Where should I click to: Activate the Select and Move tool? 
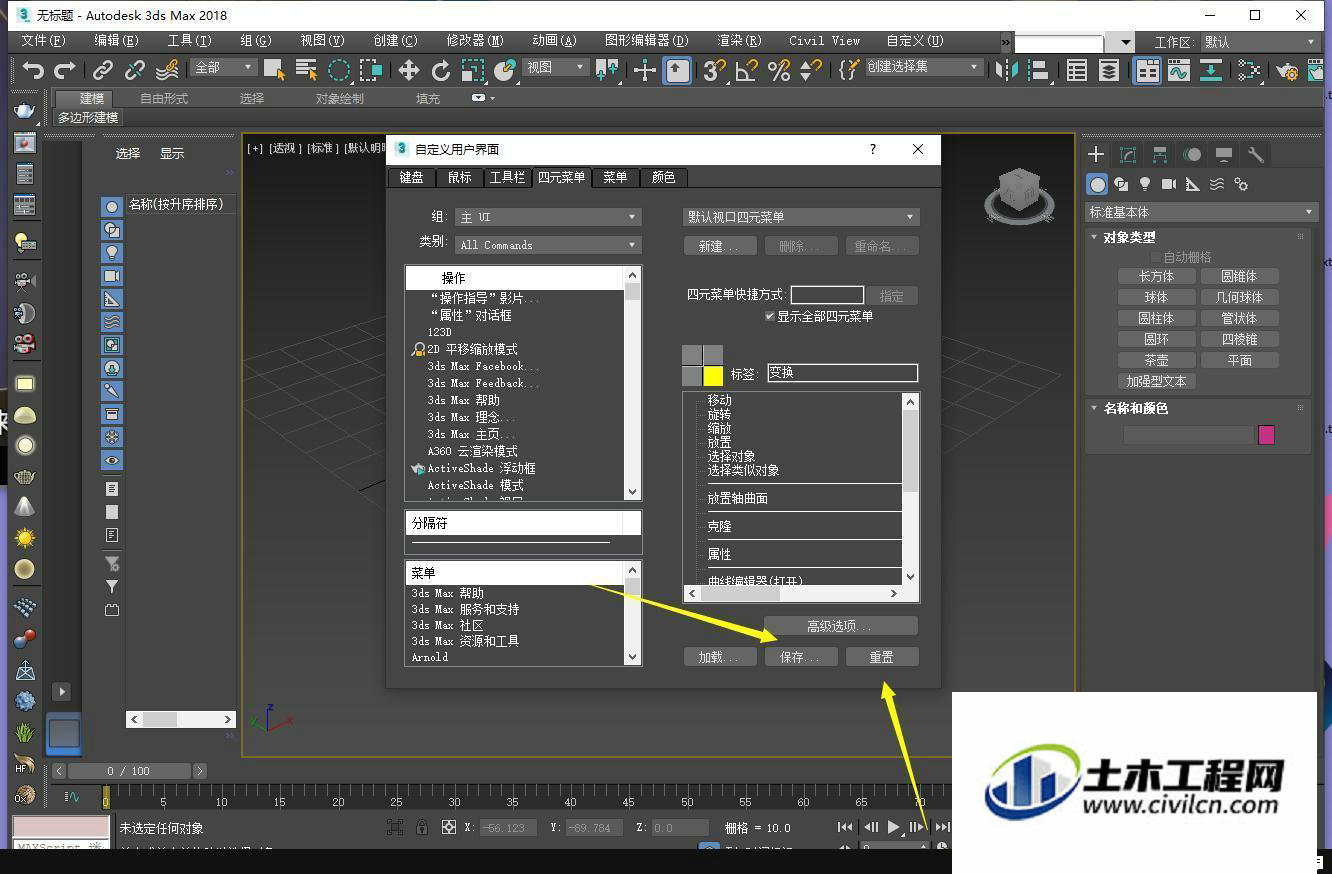click(408, 70)
